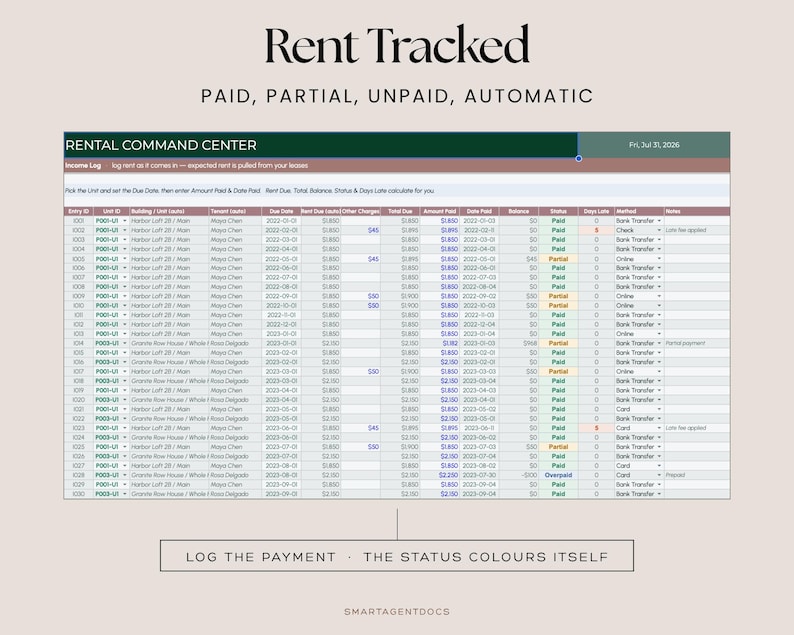Select the Method column header
The image size is (794, 635).
pyautogui.click(x=639, y=211)
